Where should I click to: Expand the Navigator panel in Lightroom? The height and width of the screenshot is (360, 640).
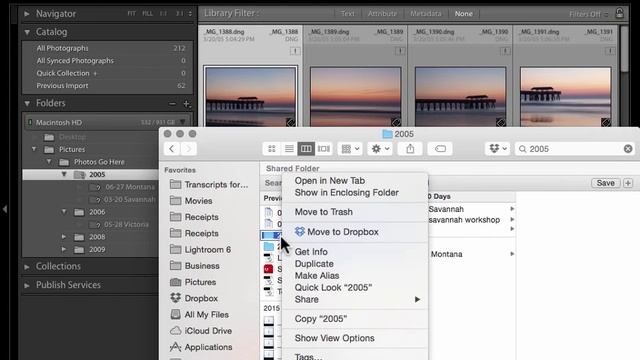pyautogui.click(x=27, y=13)
